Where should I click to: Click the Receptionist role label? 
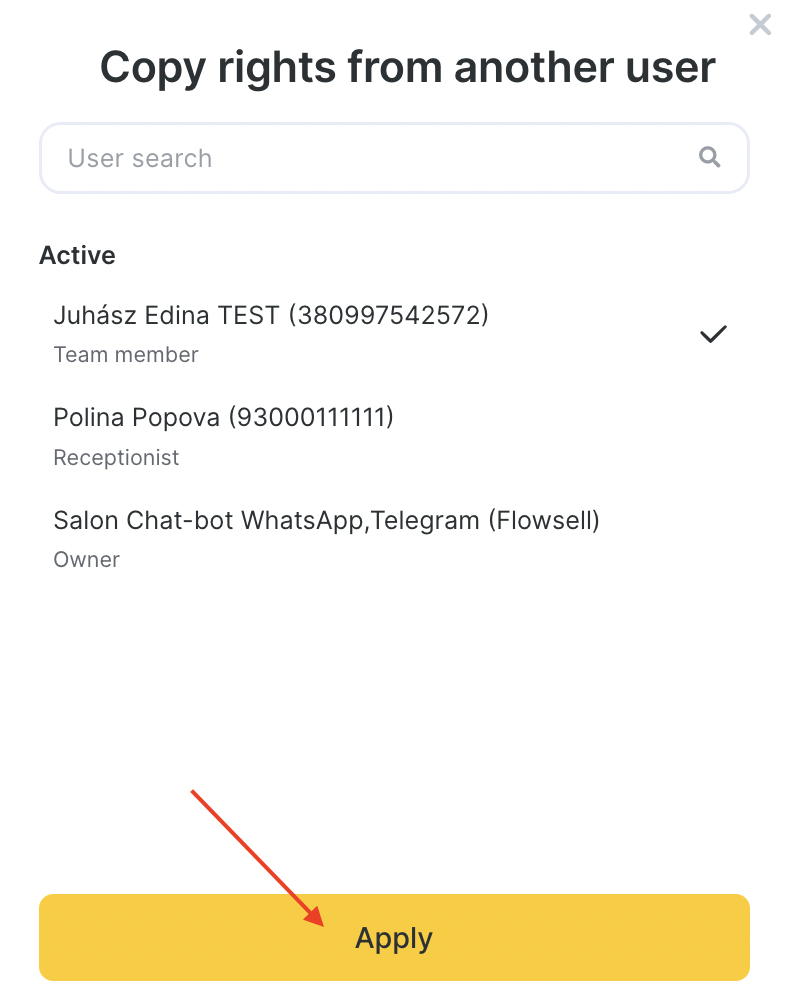pyautogui.click(x=116, y=458)
